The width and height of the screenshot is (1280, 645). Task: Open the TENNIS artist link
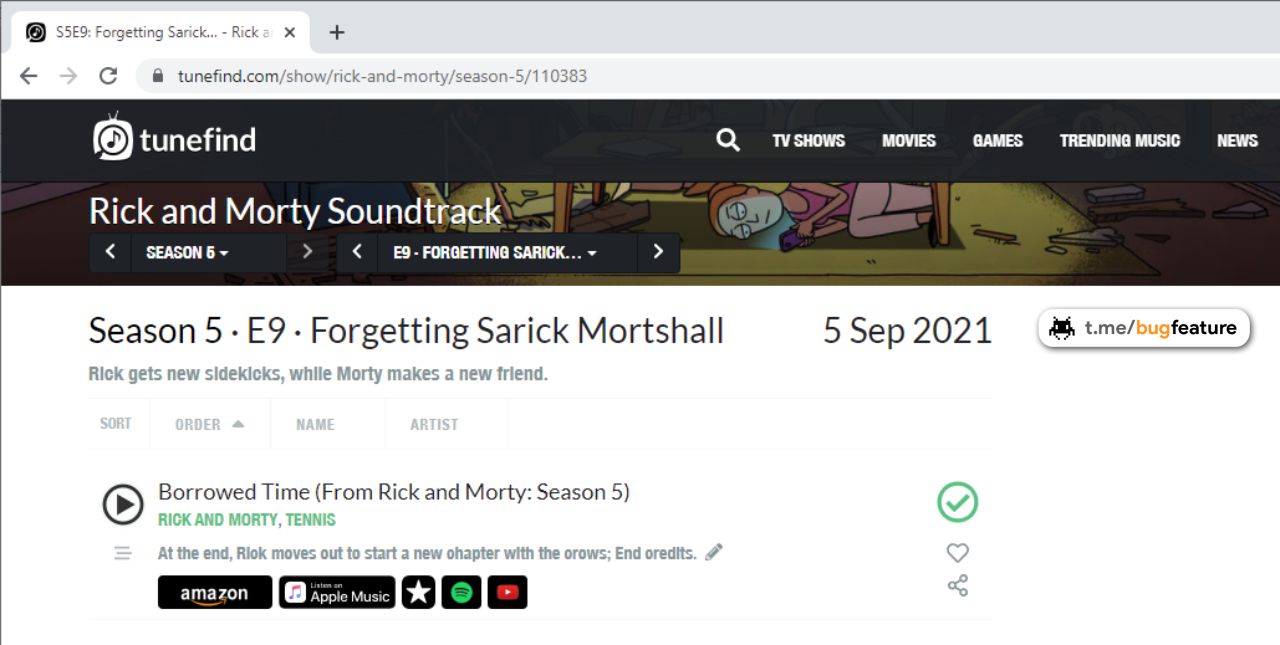tap(311, 520)
